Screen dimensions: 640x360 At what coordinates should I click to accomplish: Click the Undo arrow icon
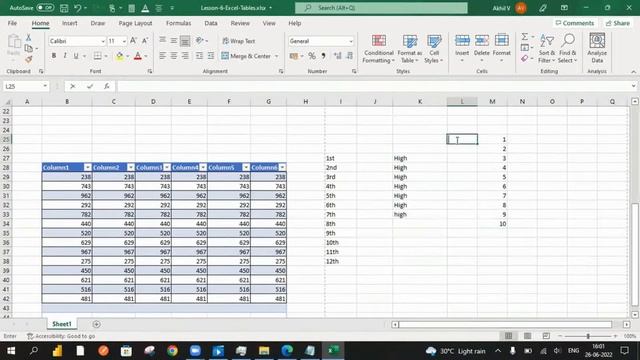[x=78, y=8]
